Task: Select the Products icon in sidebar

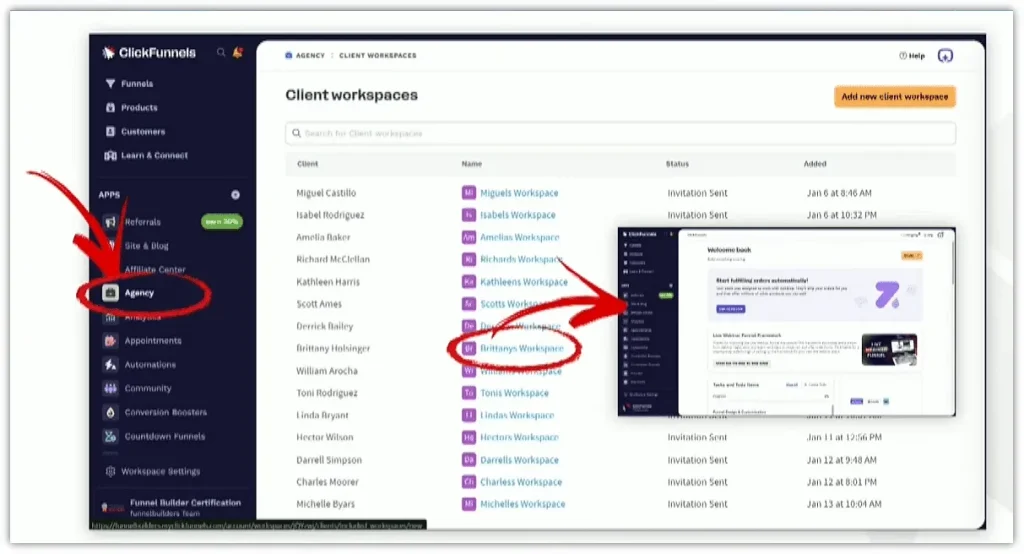Action: [110, 108]
